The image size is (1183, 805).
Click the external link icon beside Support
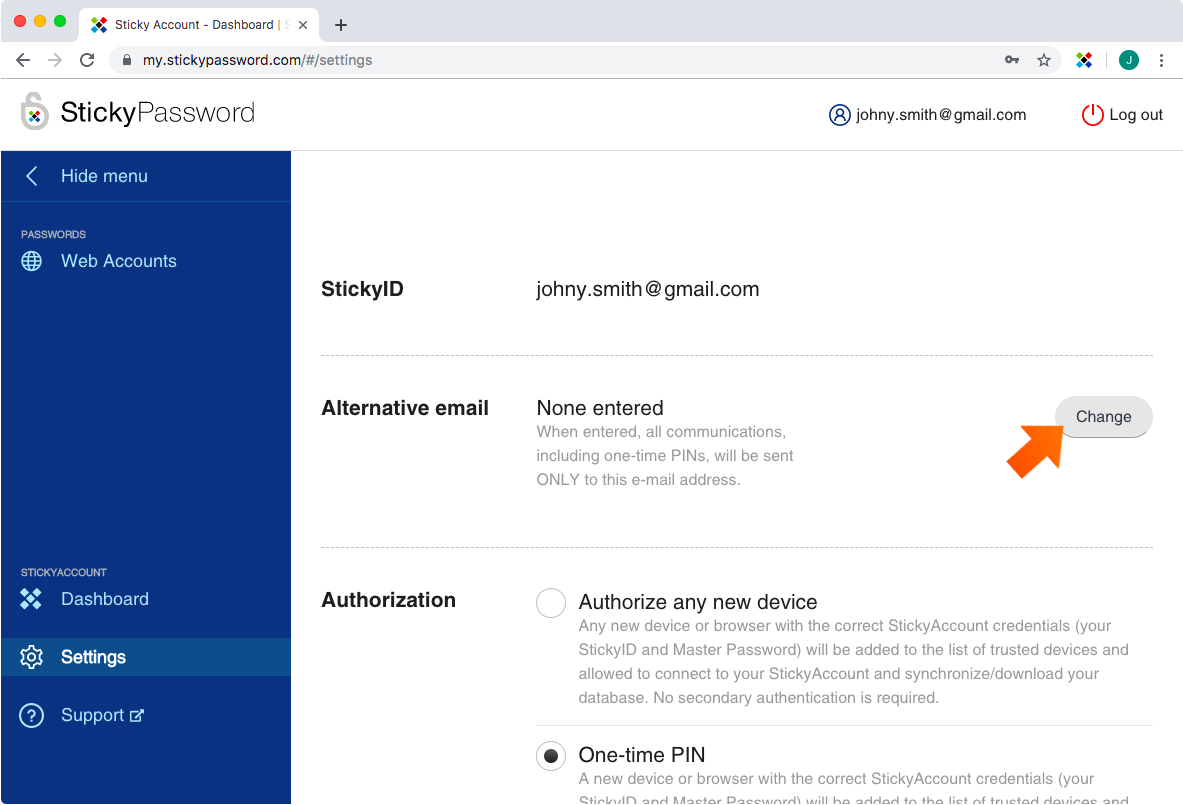tap(137, 715)
